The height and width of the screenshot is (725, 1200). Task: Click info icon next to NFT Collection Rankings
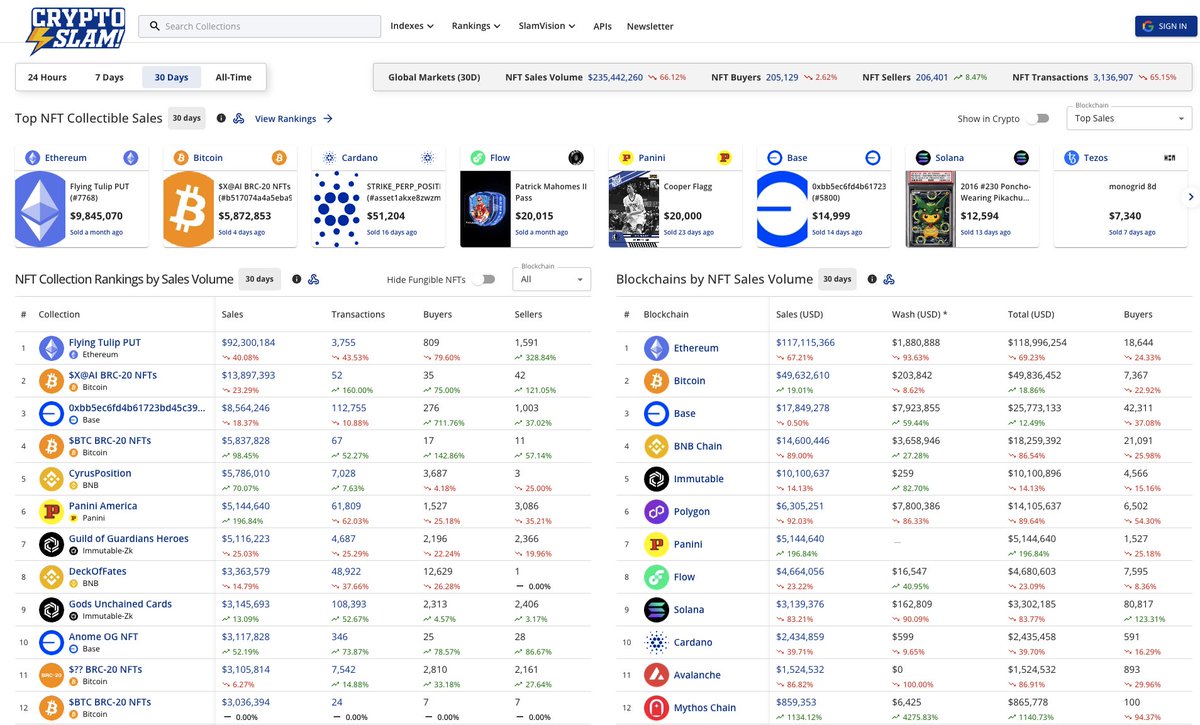296,279
